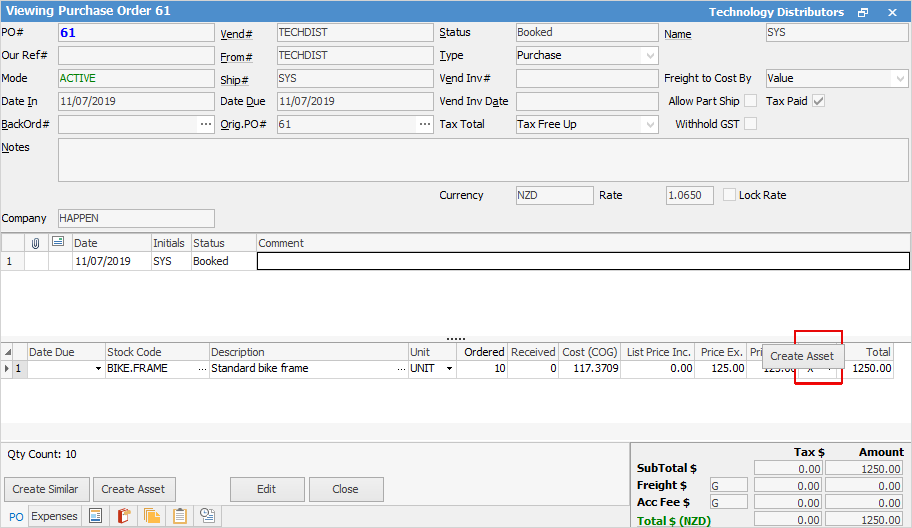
Task: Open the red book tab icon
Action: pyautogui.click(x=124, y=516)
